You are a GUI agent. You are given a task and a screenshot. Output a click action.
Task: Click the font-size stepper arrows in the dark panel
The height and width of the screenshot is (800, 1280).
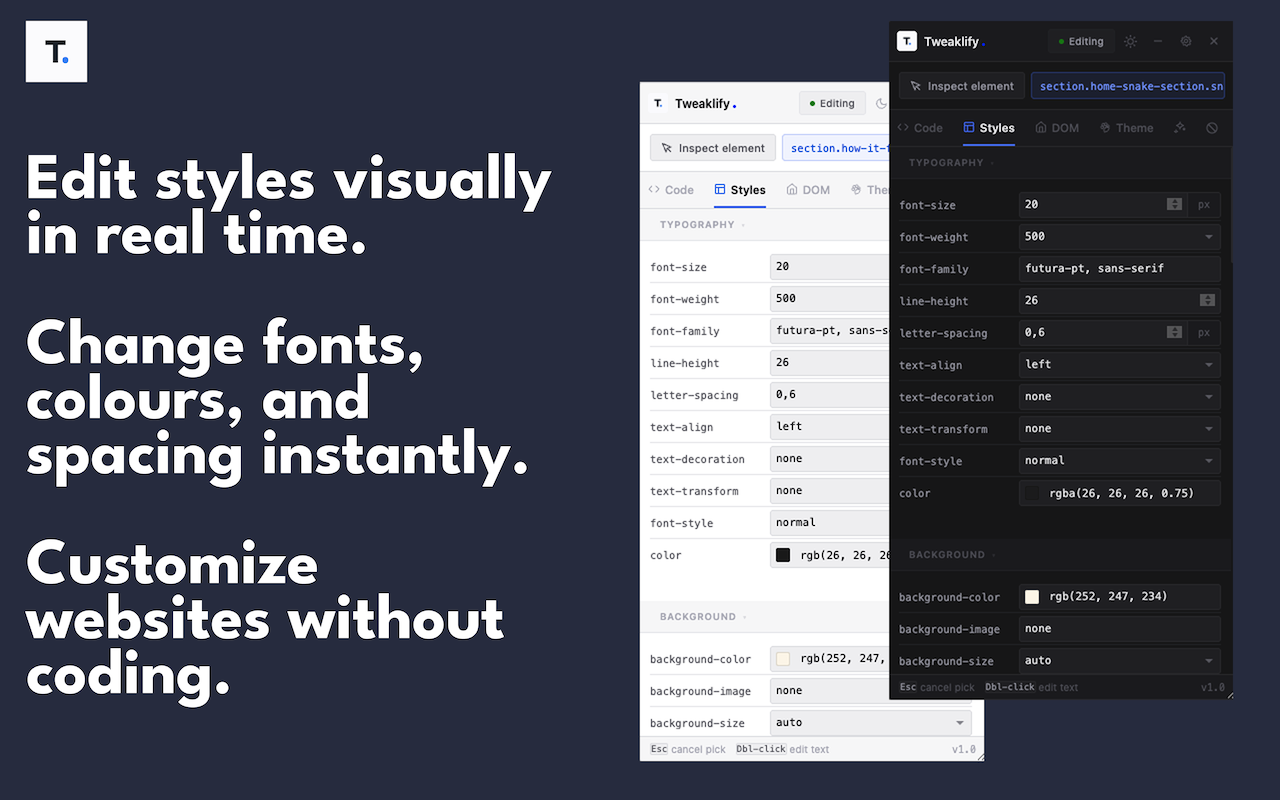(1174, 205)
